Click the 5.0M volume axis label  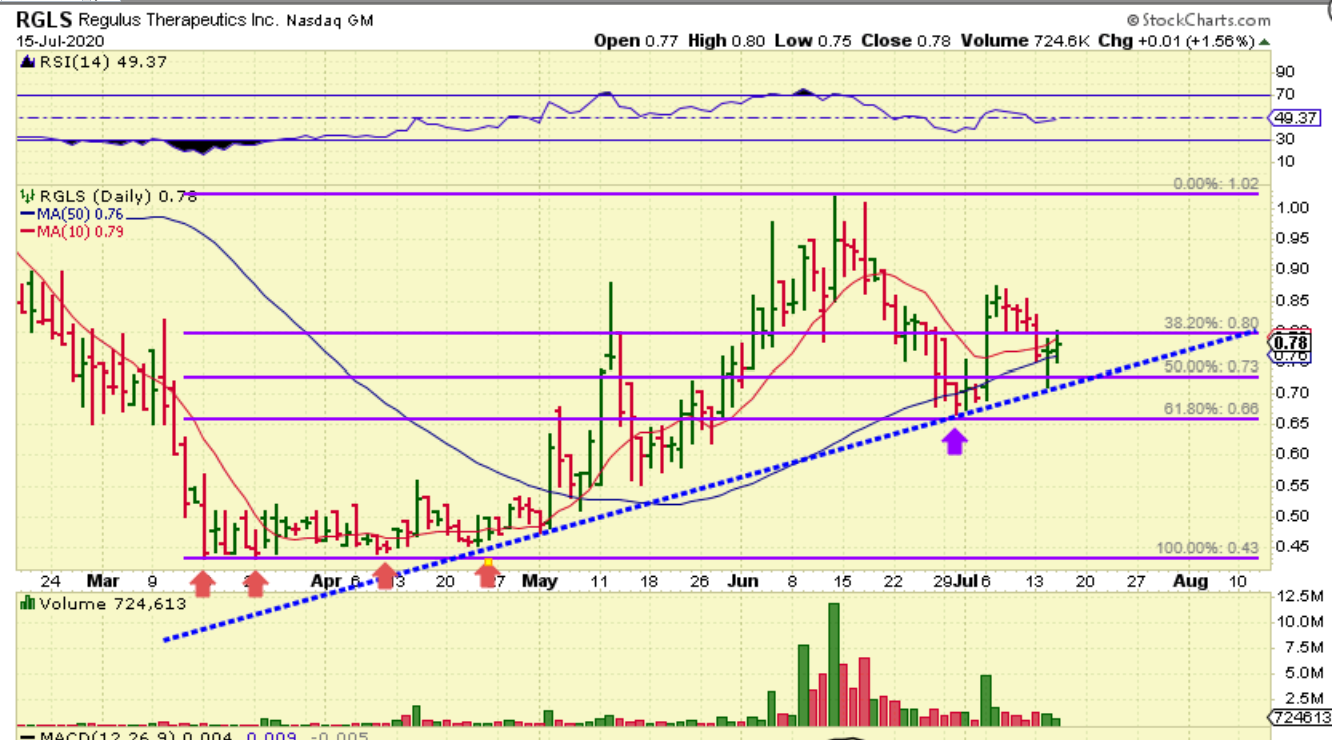(1299, 672)
